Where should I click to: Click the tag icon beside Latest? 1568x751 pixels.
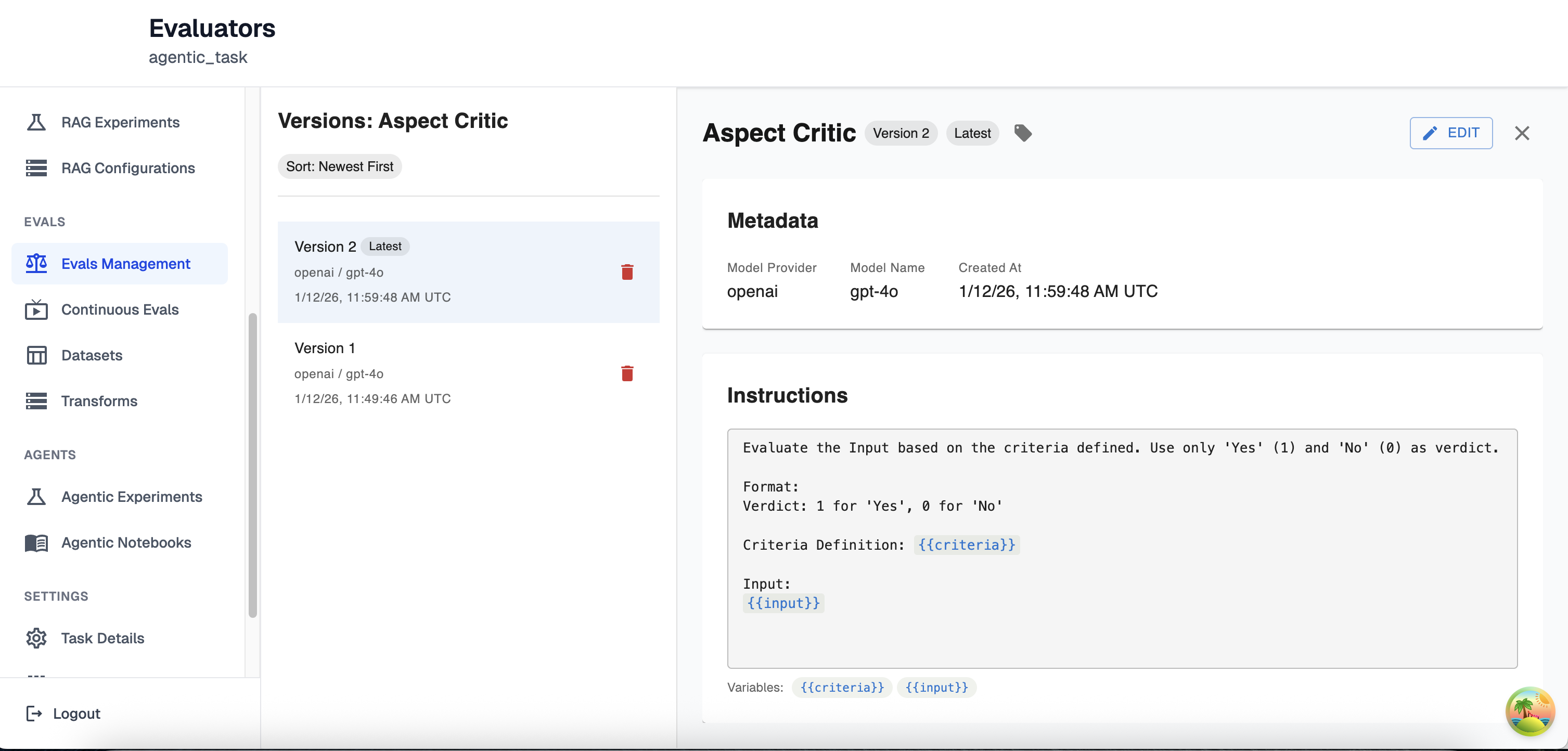1023,133
